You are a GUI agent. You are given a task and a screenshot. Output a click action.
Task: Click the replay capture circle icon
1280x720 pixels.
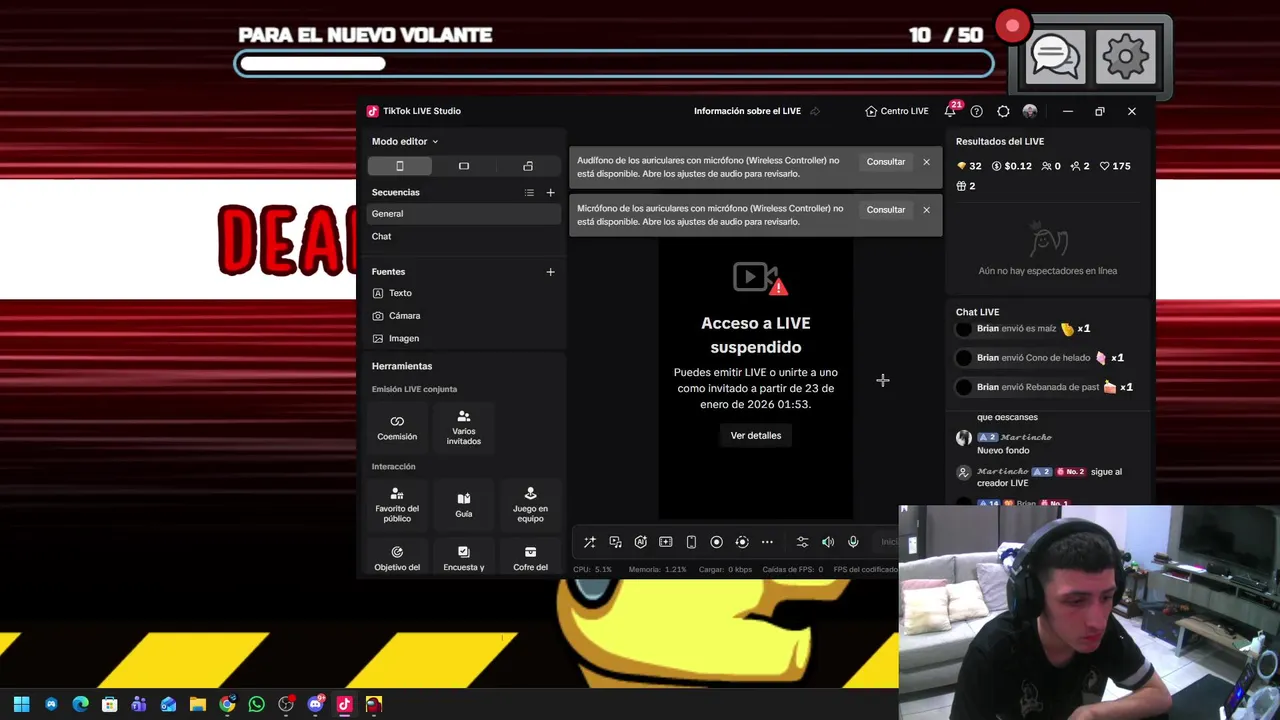(742, 542)
